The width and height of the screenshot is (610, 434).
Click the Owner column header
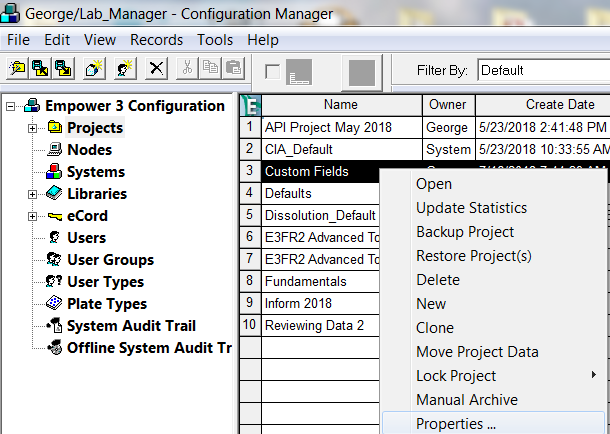coord(449,105)
